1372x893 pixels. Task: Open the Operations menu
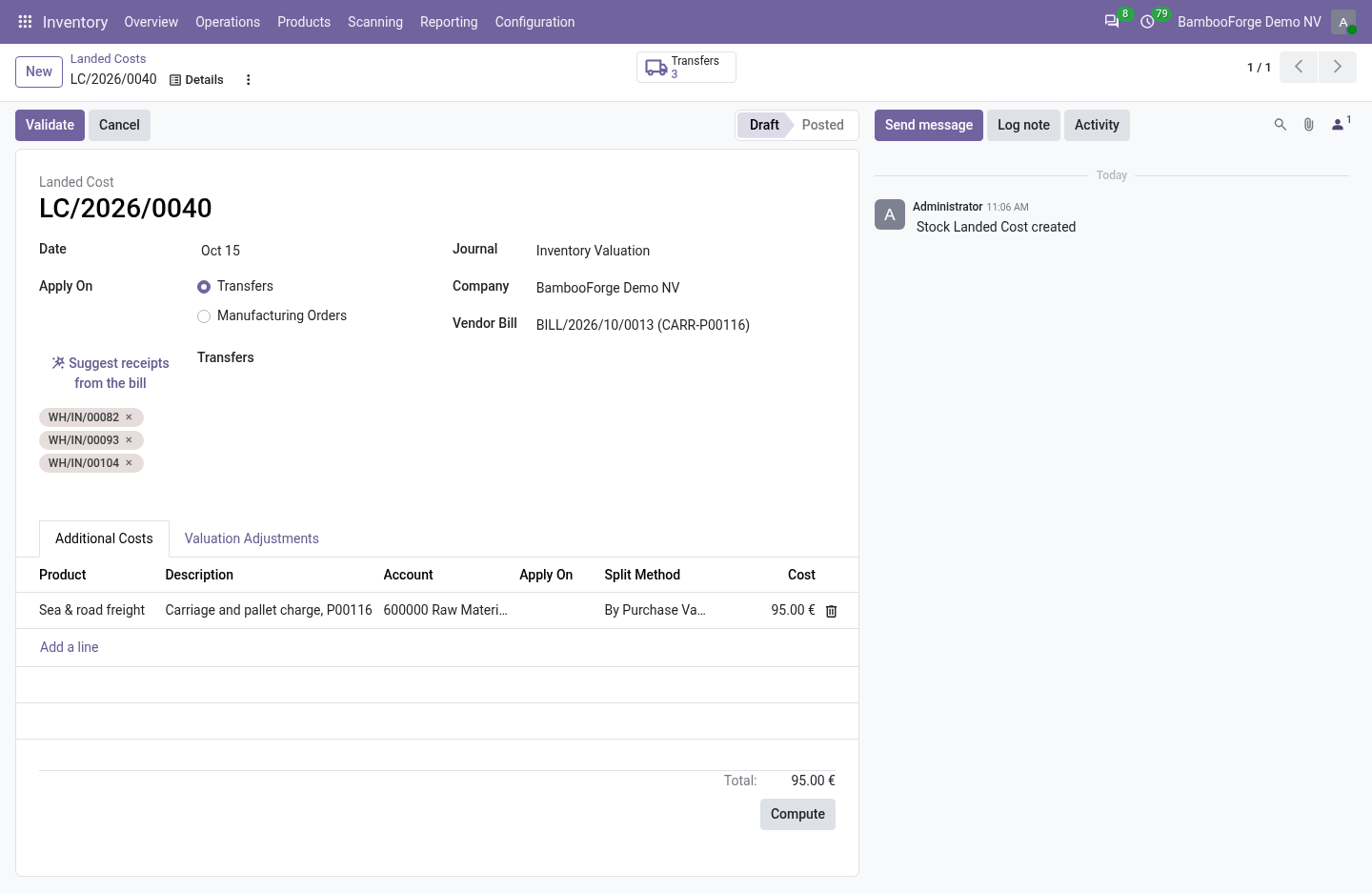click(x=228, y=22)
